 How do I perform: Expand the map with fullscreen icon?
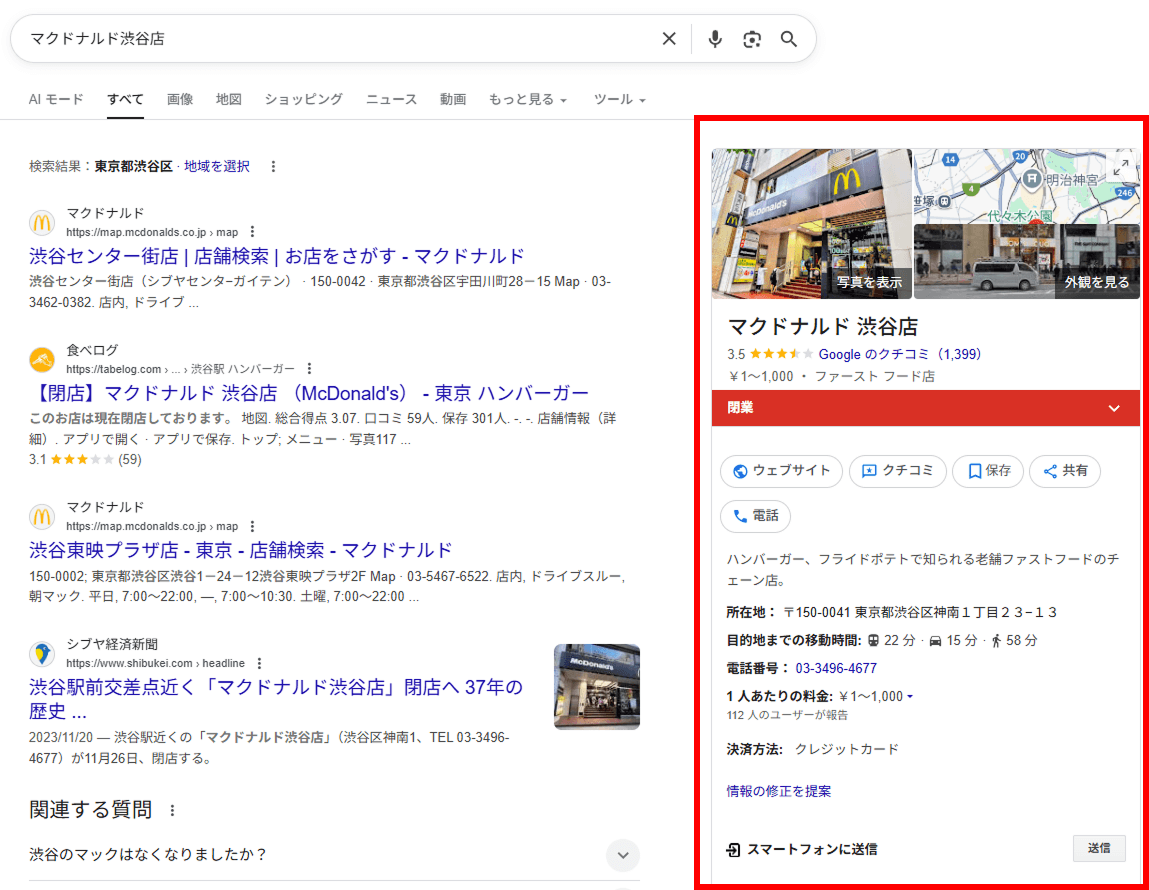[1121, 167]
